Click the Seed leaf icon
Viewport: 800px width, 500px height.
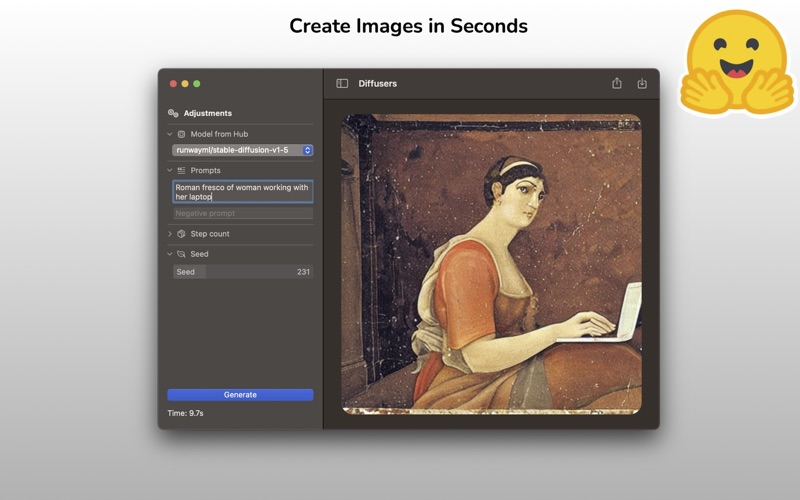pyautogui.click(x=181, y=254)
